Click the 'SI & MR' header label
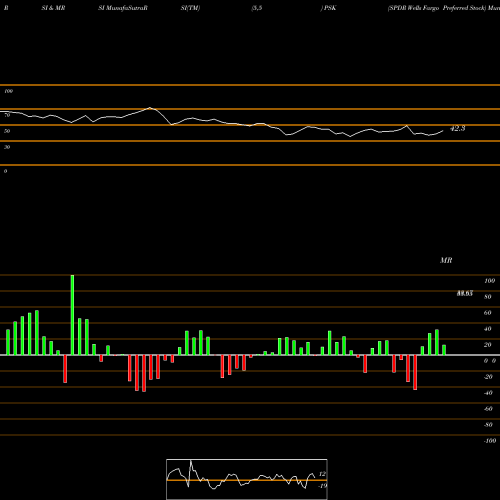The height and width of the screenshot is (500, 500). [x=53, y=8]
